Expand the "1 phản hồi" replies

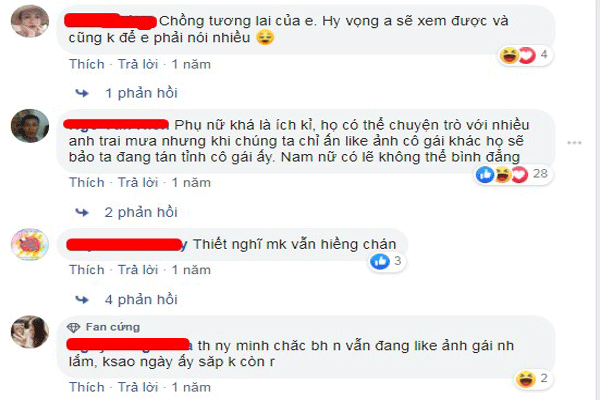pyautogui.click(x=141, y=93)
